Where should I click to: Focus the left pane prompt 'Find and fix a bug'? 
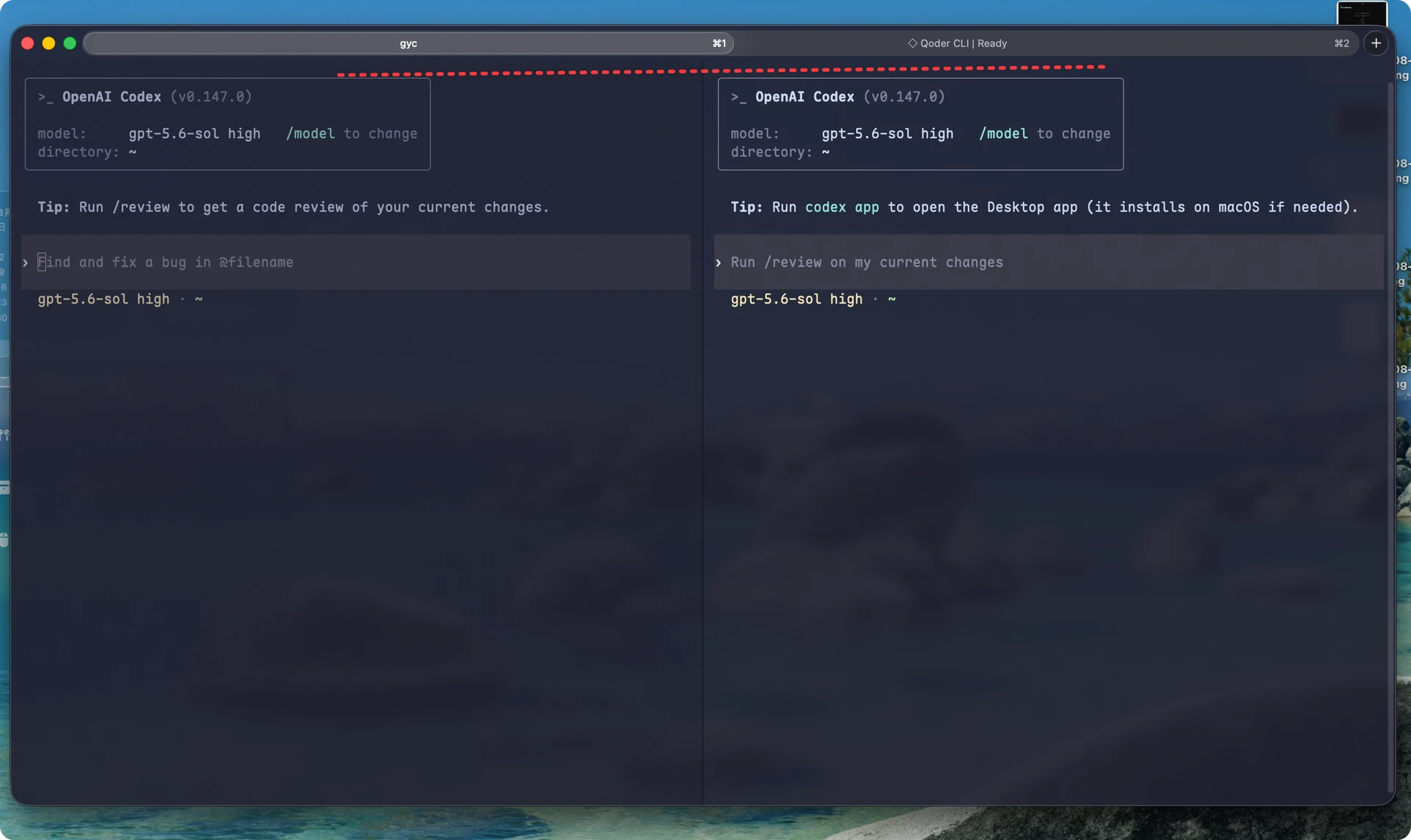click(356, 262)
